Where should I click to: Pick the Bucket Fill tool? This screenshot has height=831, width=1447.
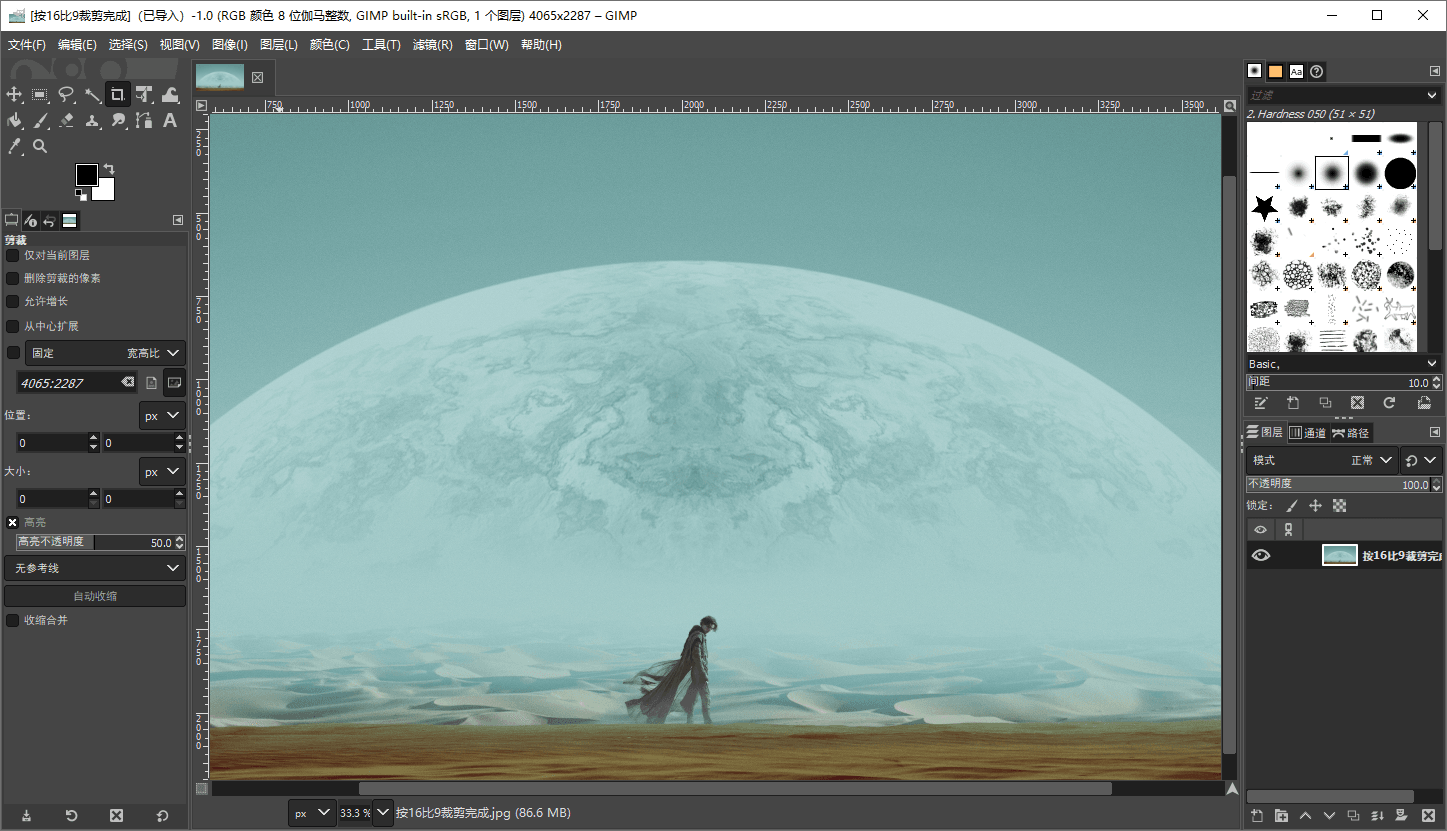coord(14,121)
